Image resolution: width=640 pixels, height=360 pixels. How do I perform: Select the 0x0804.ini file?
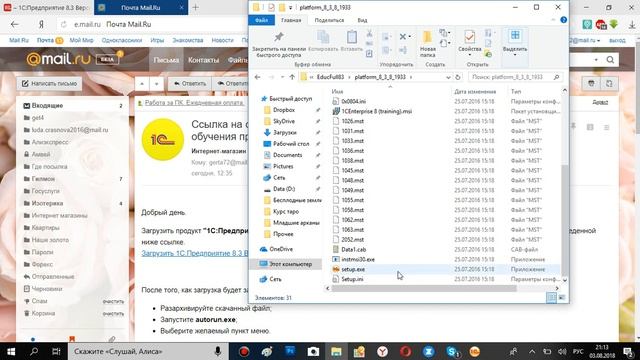(353, 101)
